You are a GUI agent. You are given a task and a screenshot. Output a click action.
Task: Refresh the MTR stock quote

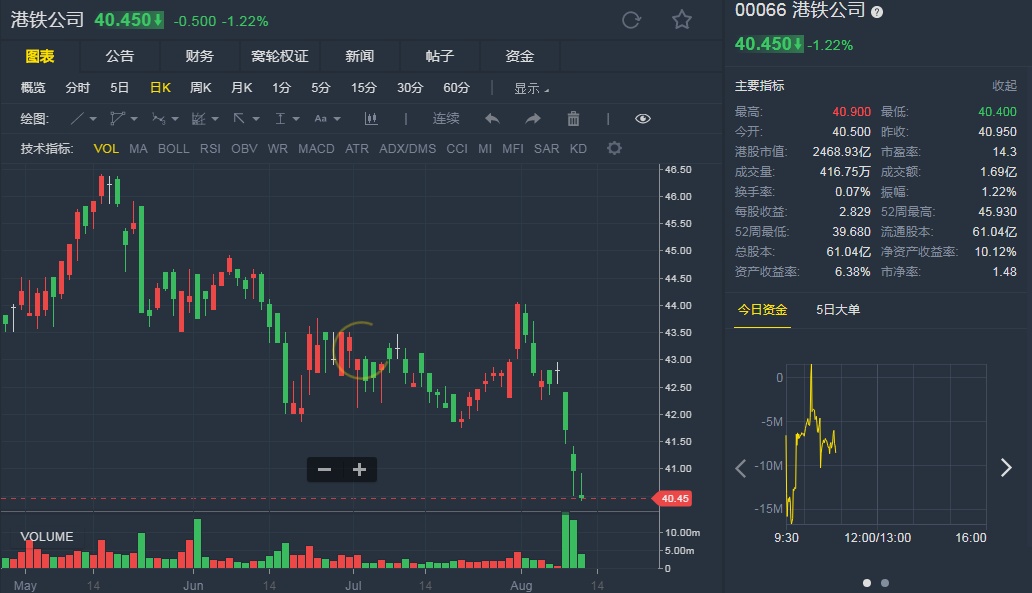pyautogui.click(x=631, y=20)
